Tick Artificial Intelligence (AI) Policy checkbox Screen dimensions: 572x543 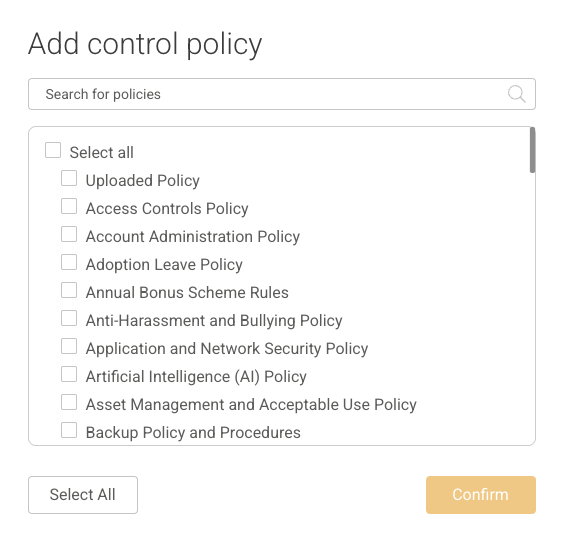tap(69, 375)
